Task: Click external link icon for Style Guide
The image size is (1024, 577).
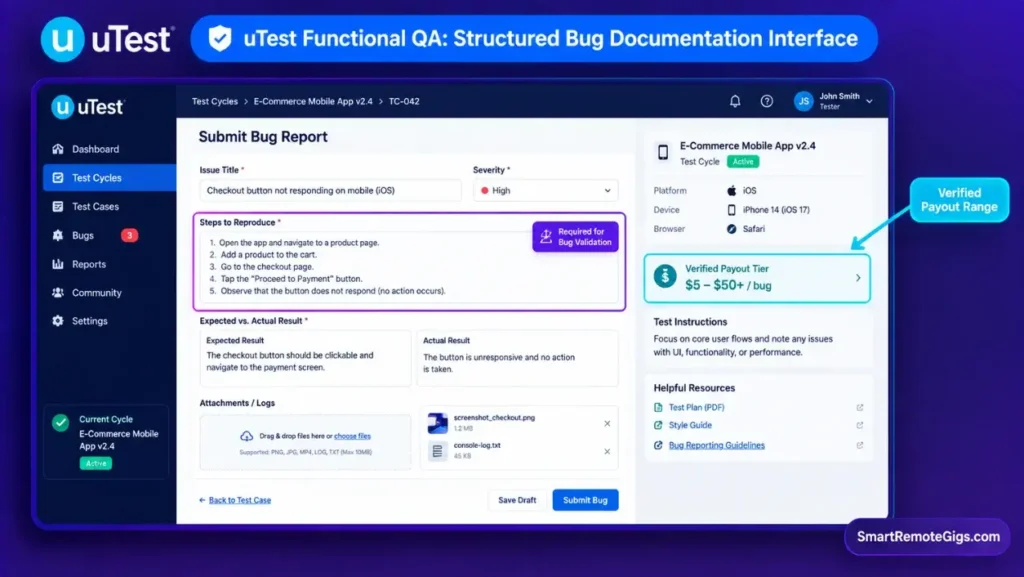Action: (859, 425)
